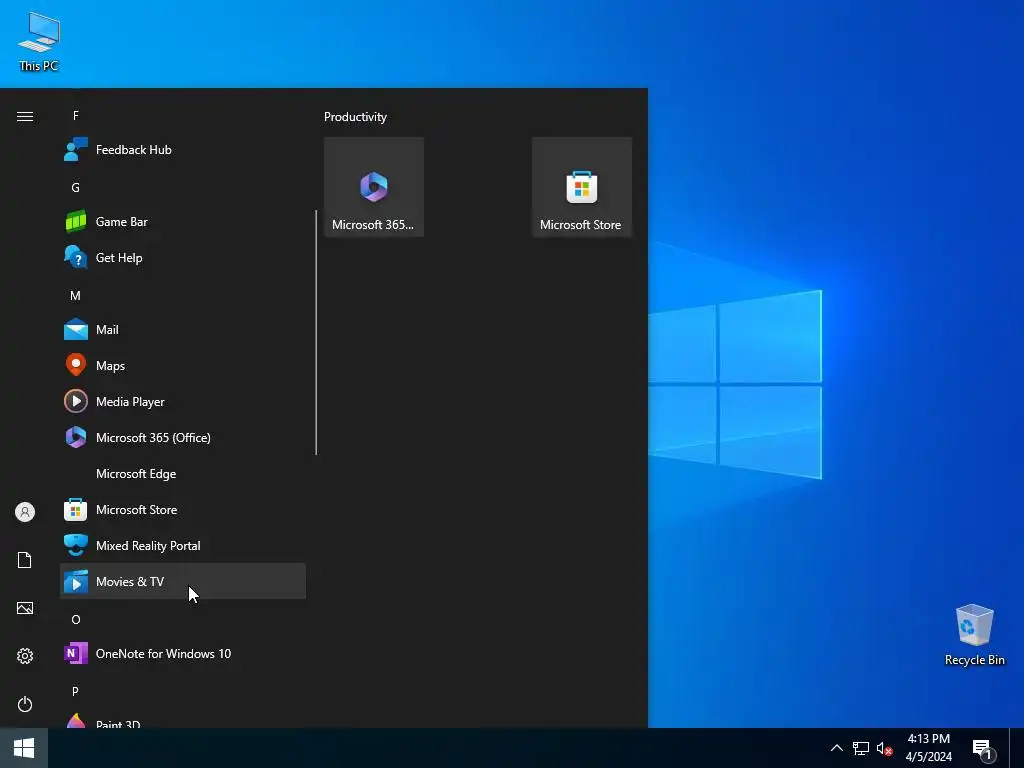Click the letter O group header
Image resolution: width=1024 pixels, height=768 pixels.
(76, 619)
